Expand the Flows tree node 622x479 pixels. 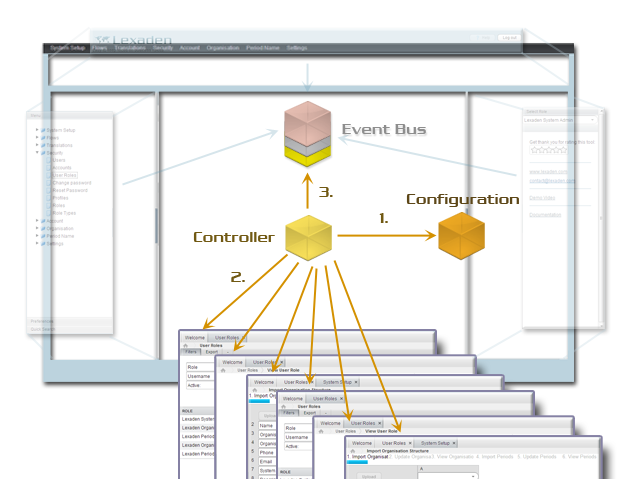coord(37,137)
